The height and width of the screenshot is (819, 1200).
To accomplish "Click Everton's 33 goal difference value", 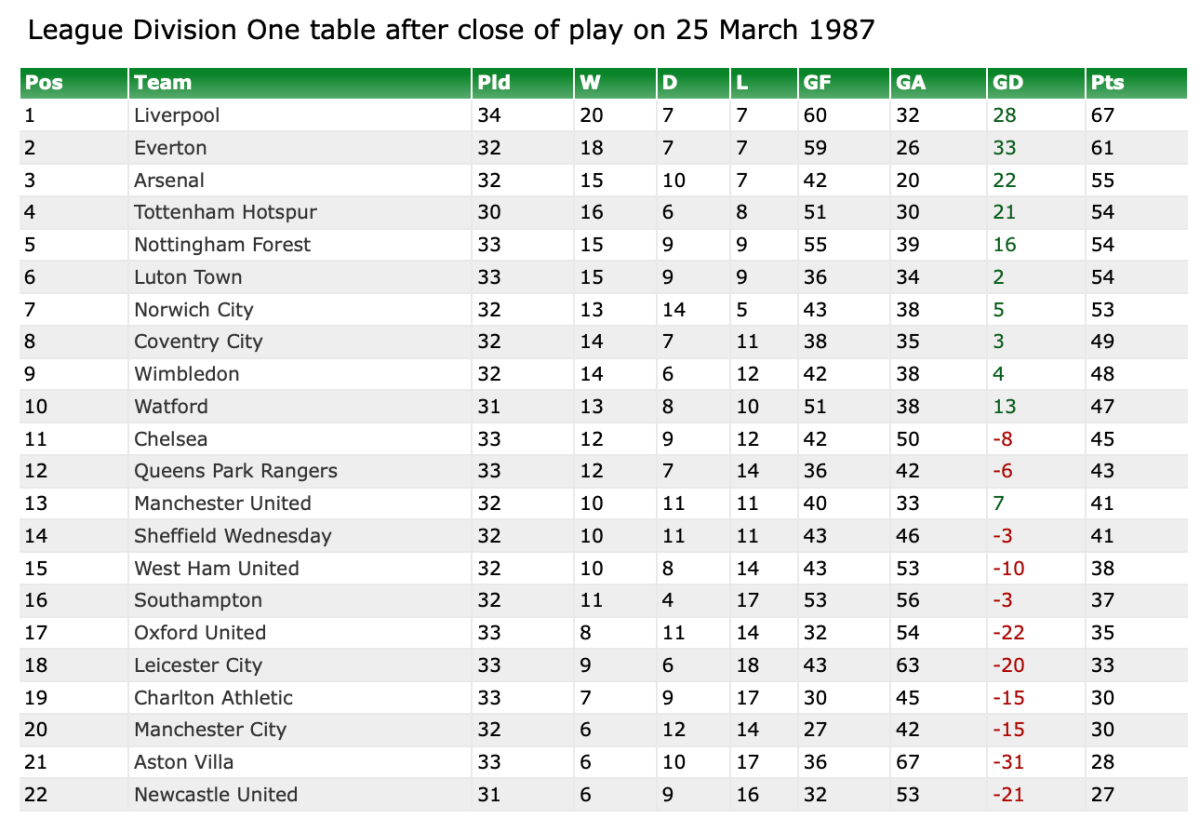I will (1004, 148).
